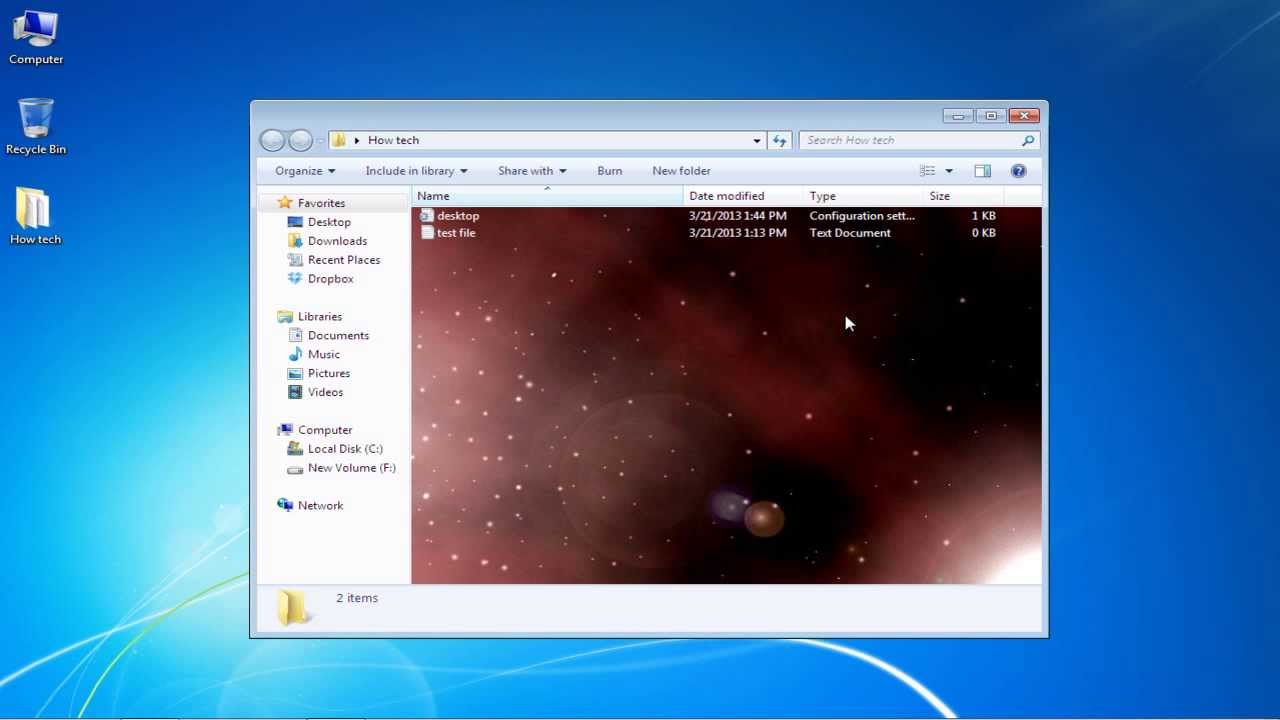
Task: Select Documents in the Libraries tree
Action: [x=338, y=335]
